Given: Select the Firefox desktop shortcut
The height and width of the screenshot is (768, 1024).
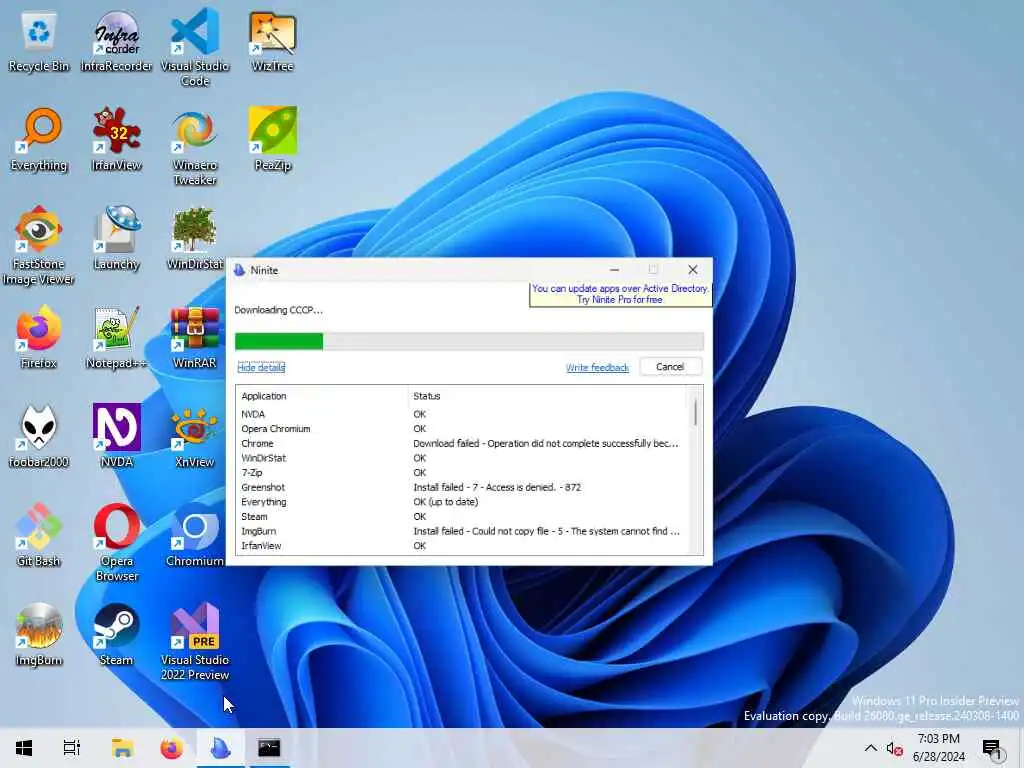Looking at the screenshot, I should [39, 338].
